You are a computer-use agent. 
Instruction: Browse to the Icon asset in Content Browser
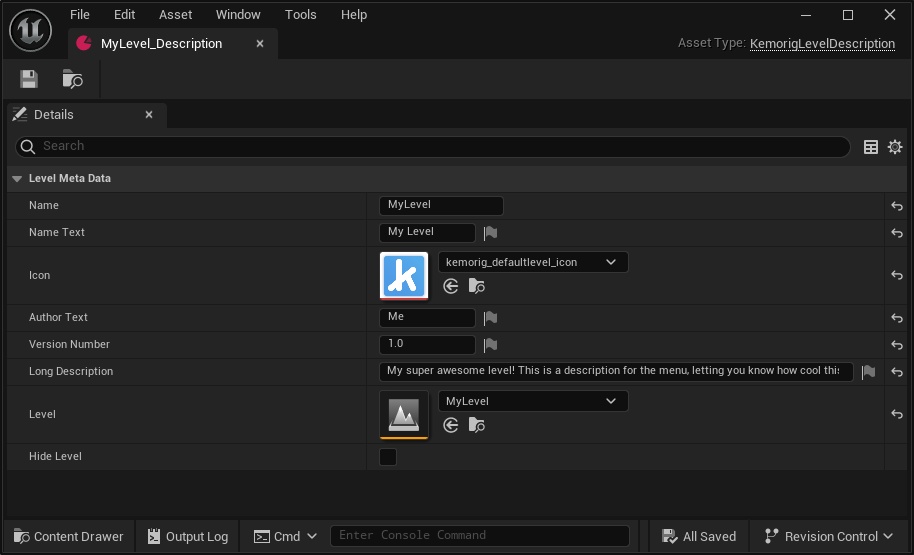pyautogui.click(x=477, y=286)
